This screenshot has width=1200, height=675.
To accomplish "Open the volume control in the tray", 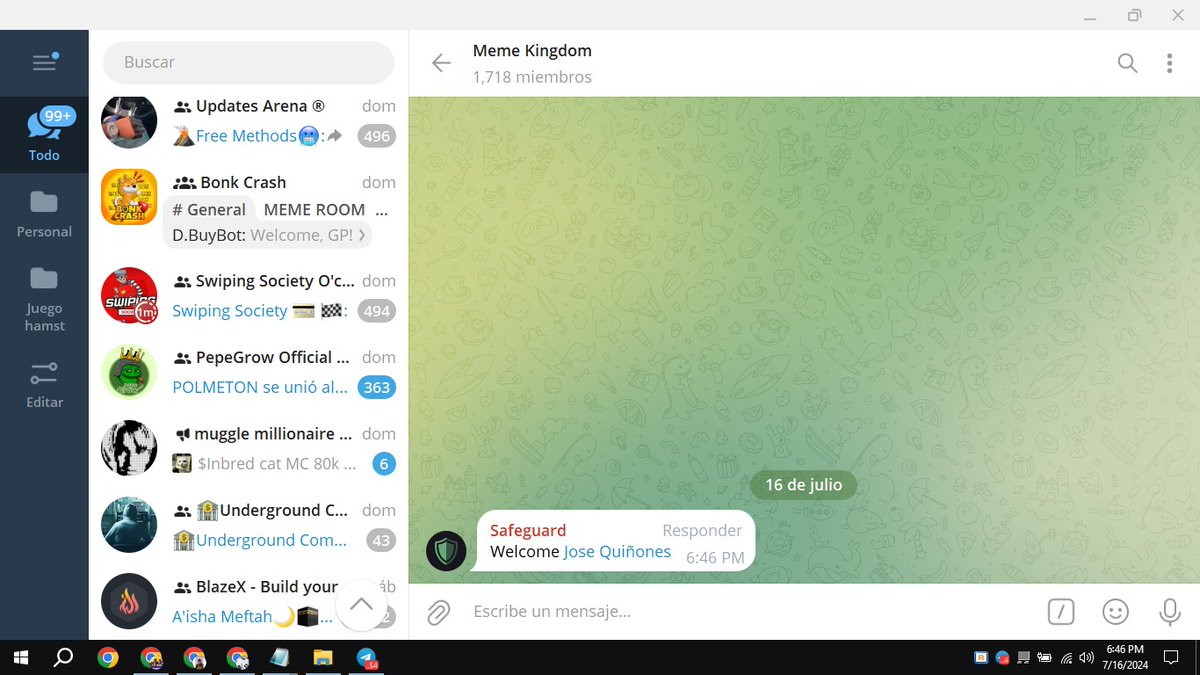I will [1087, 658].
